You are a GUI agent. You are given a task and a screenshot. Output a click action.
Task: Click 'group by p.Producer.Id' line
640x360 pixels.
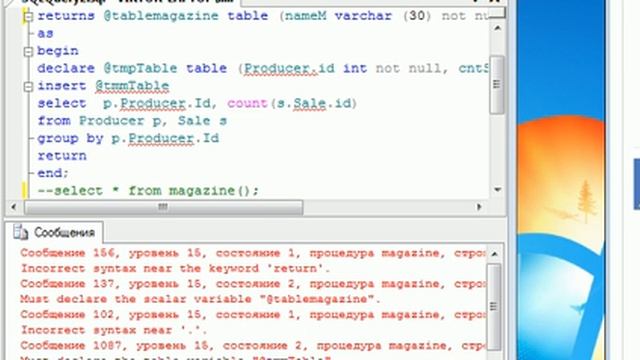point(128,138)
